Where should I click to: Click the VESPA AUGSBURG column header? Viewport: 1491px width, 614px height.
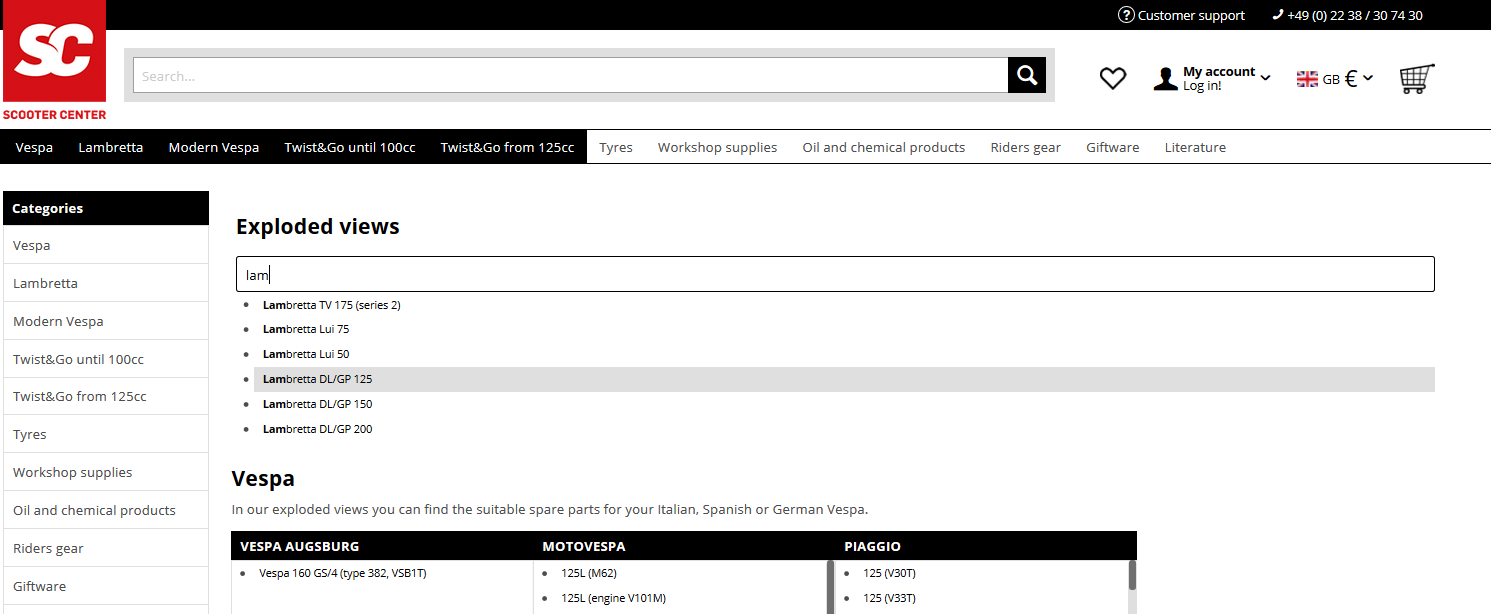pyautogui.click(x=299, y=546)
